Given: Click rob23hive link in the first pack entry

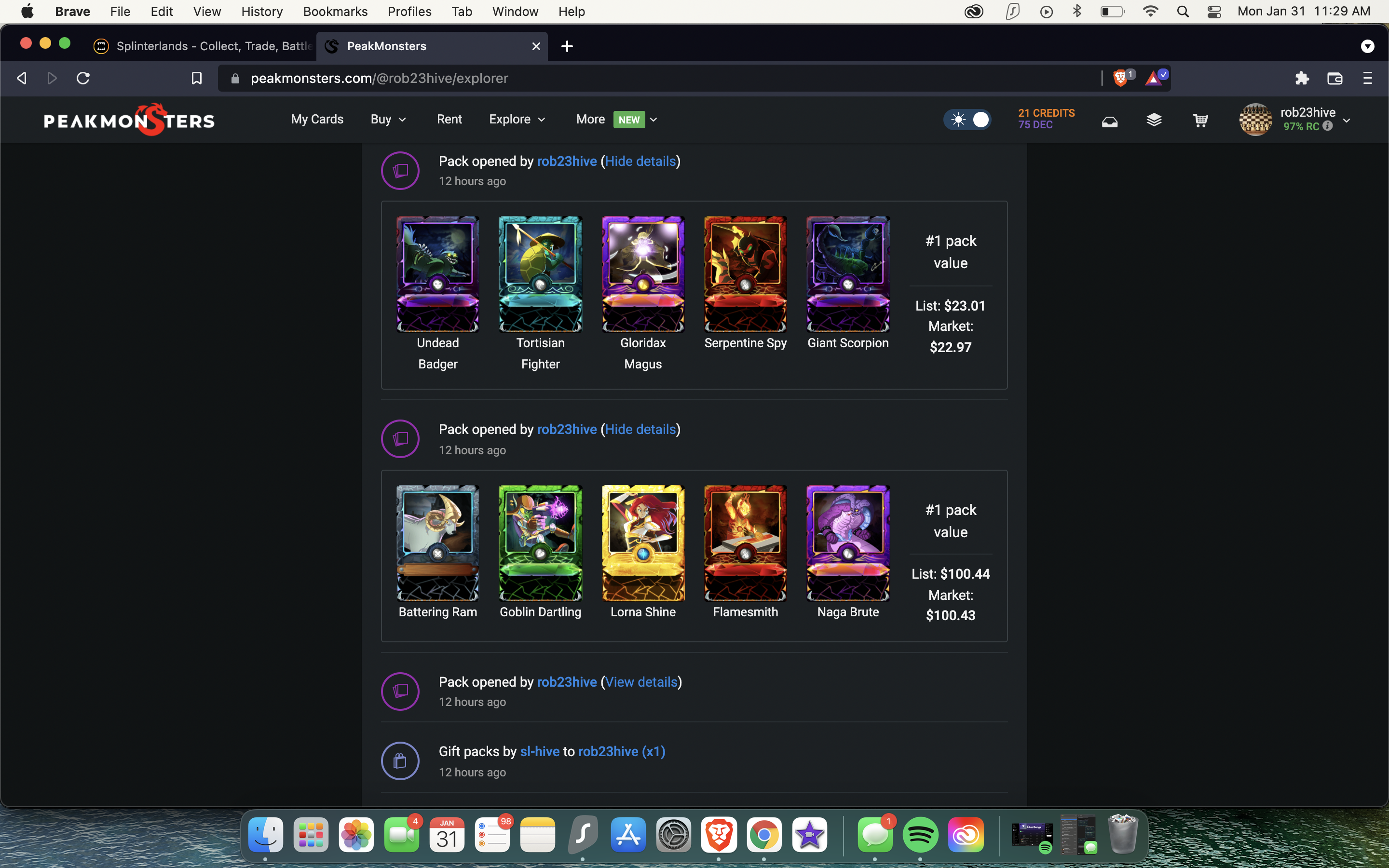Looking at the screenshot, I should coord(567,162).
